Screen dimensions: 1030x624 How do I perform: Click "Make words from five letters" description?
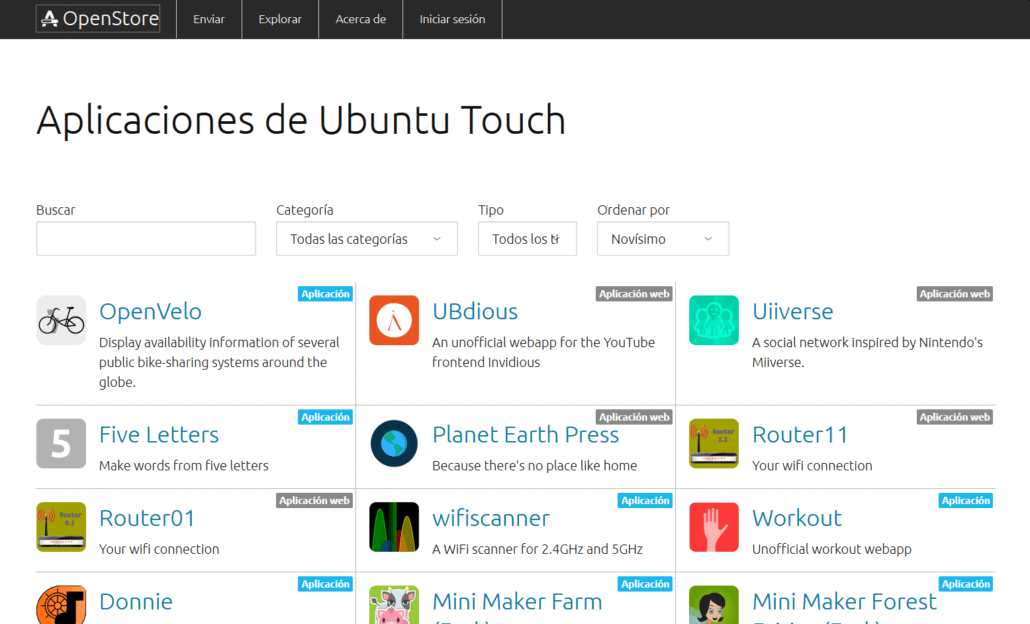184,466
